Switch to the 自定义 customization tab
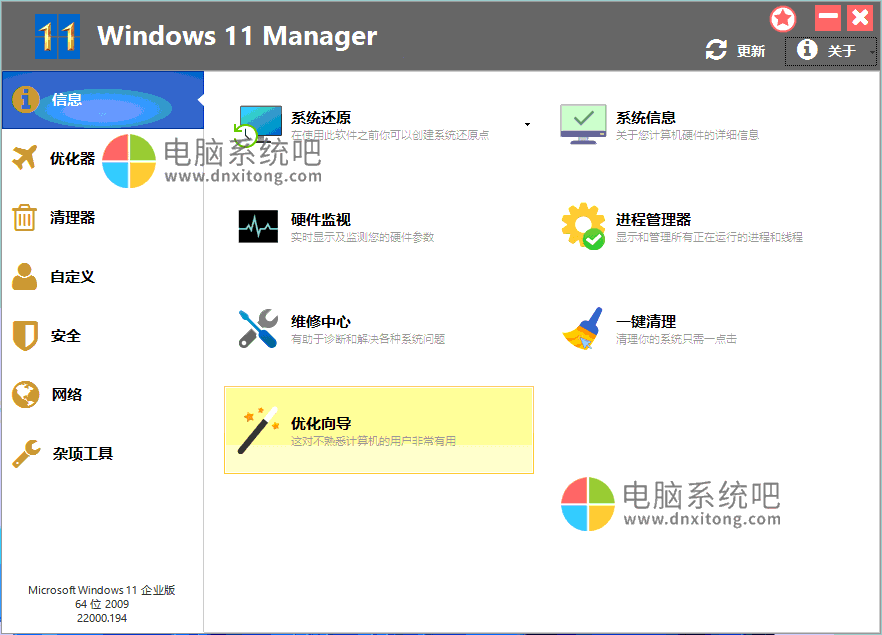This screenshot has height=635, width=882. pos(103,277)
